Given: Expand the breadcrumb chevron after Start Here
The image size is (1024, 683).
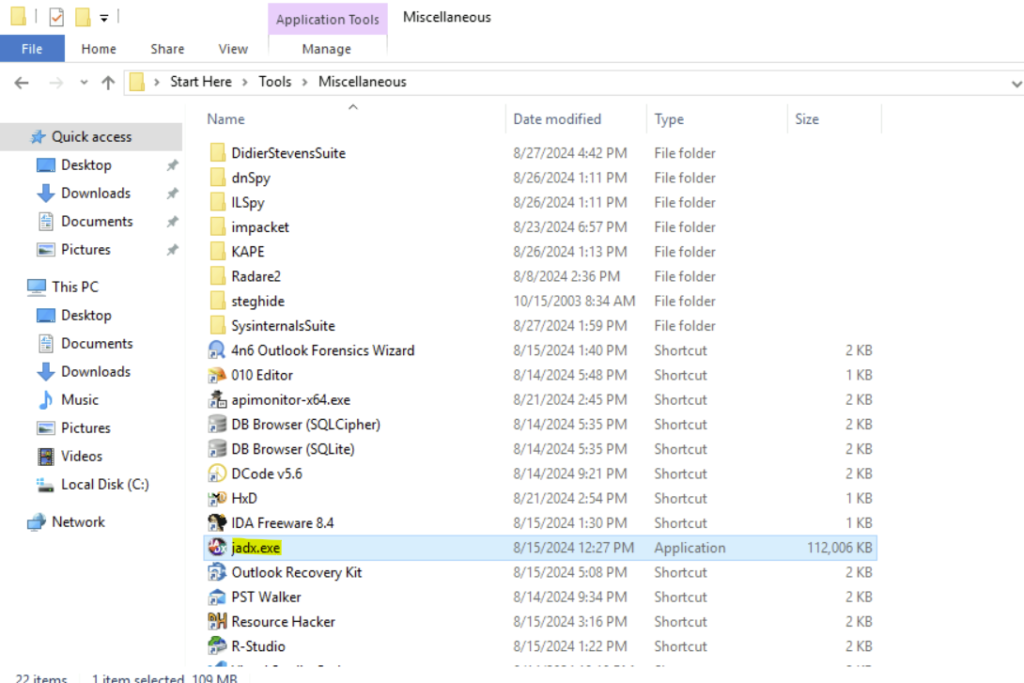Looking at the screenshot, I should tap(245, 82).
